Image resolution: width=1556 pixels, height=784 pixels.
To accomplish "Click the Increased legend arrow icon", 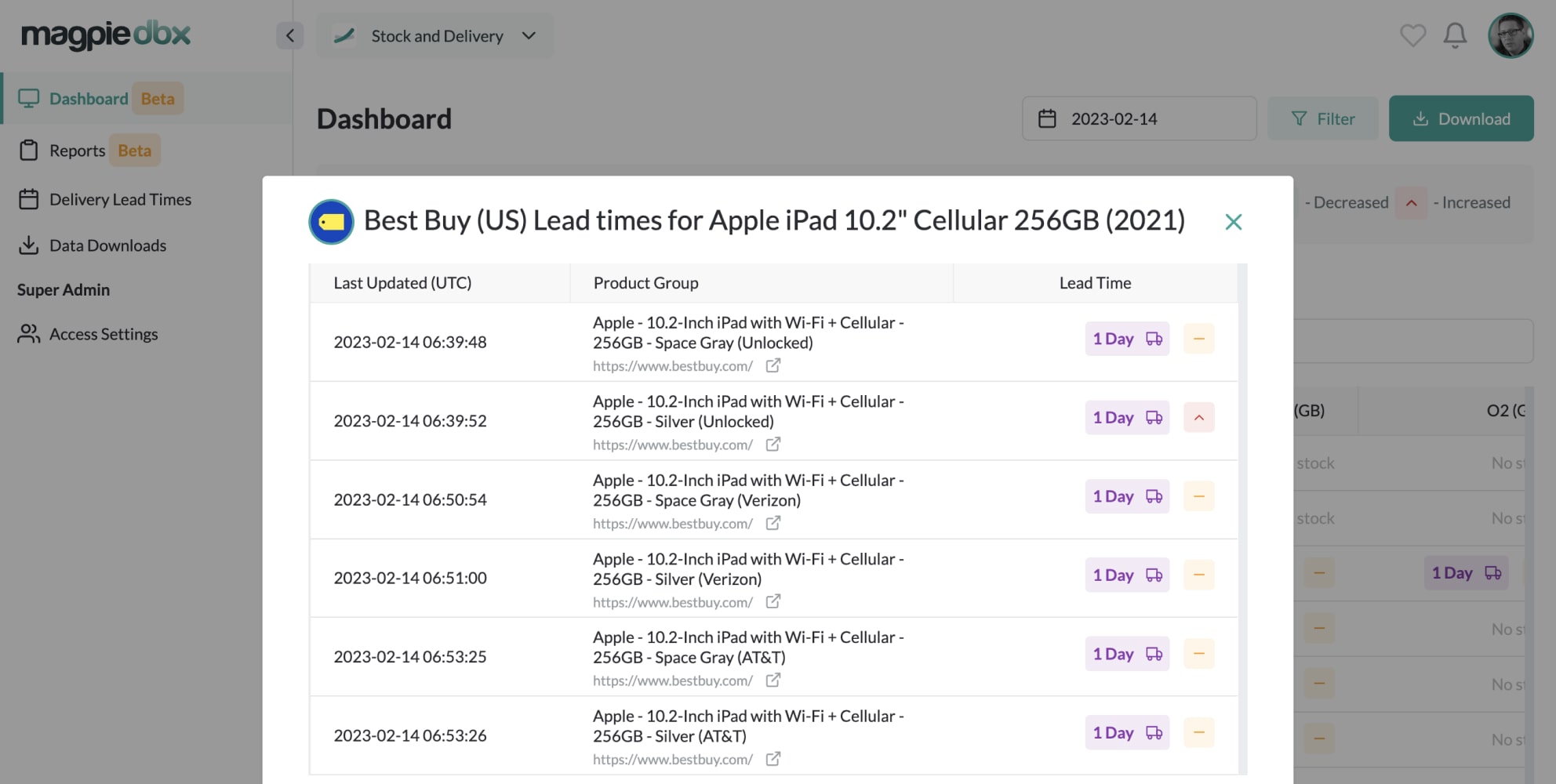I will (1411, 202).
